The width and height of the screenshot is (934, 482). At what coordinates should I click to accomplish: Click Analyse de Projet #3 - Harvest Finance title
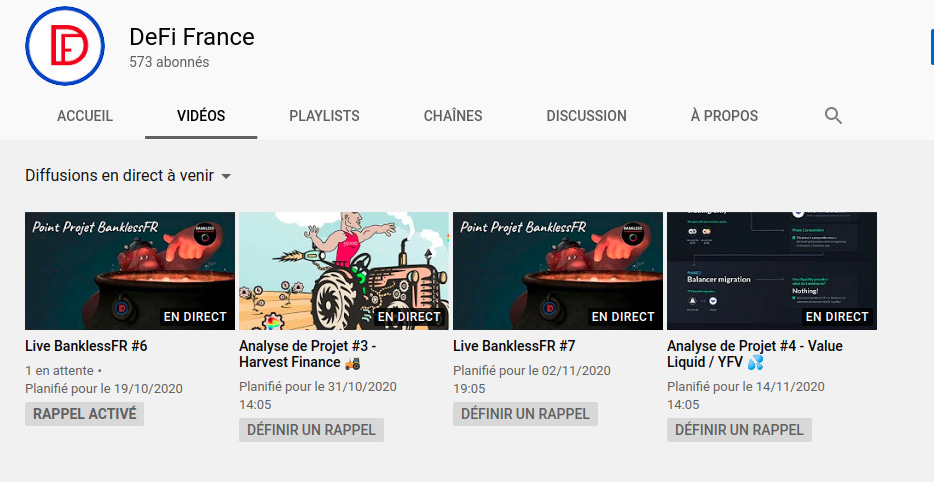coord(307,354)
